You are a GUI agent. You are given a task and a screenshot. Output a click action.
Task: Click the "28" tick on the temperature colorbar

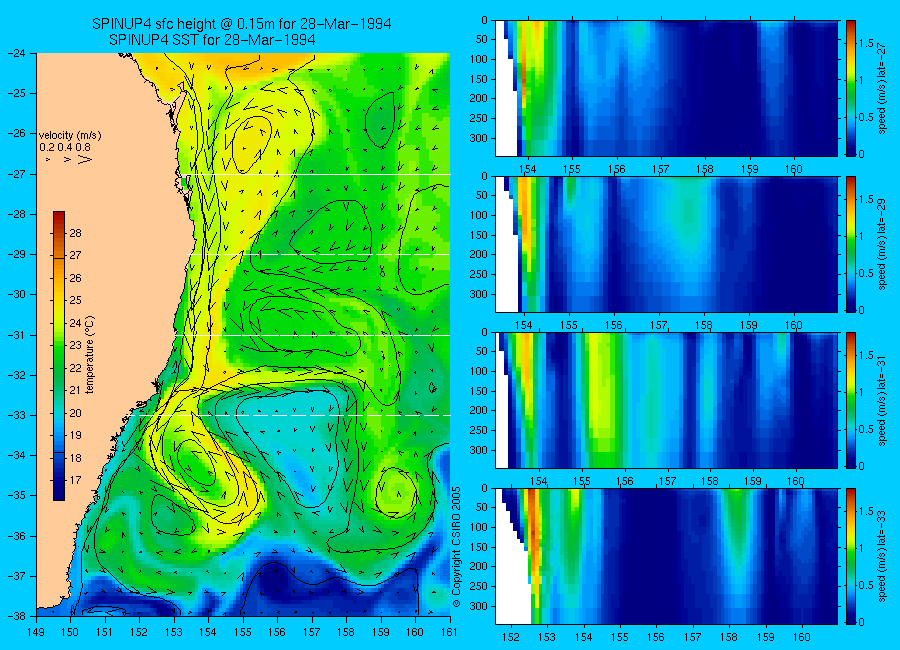[x=75, y=233]
